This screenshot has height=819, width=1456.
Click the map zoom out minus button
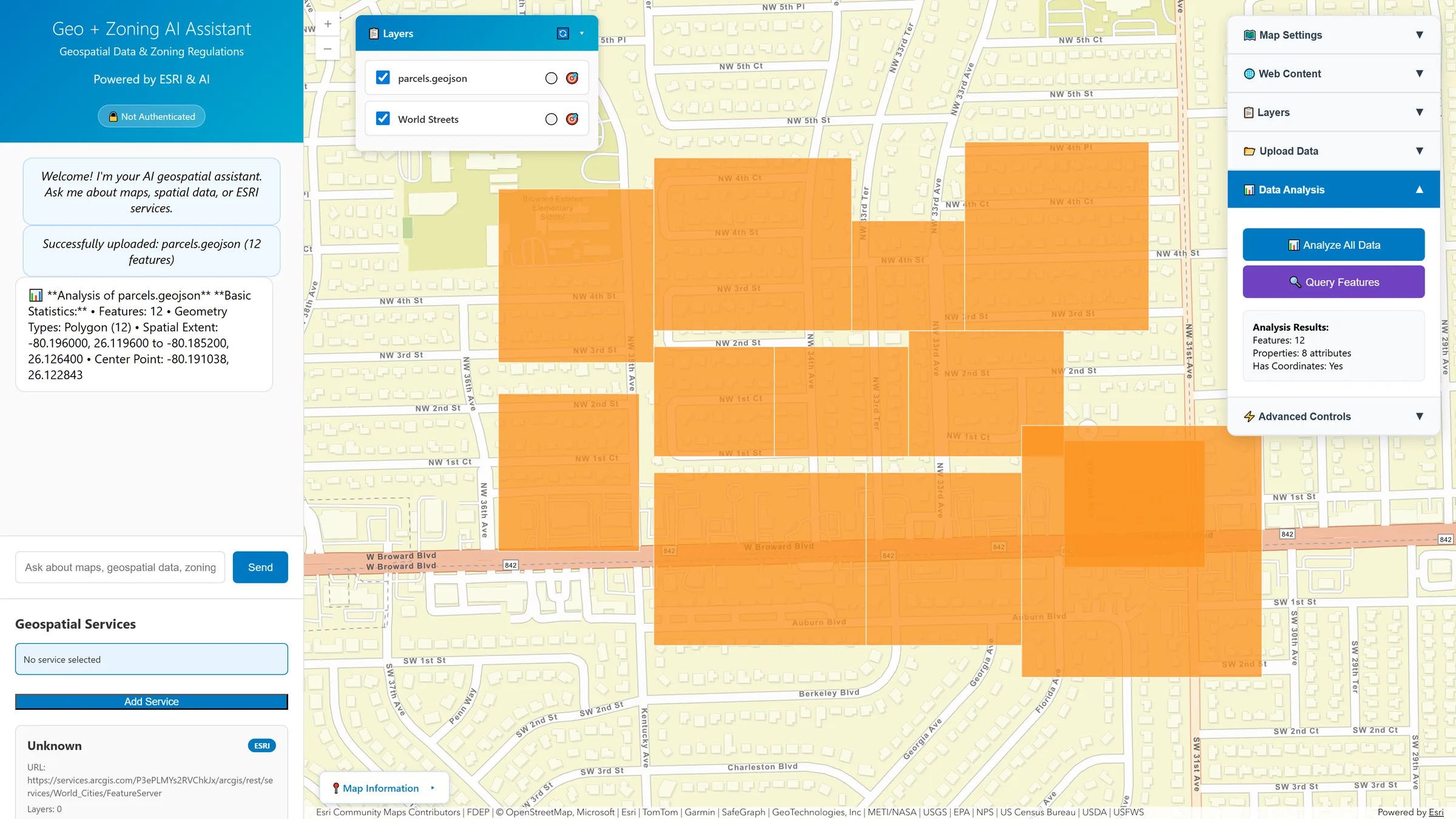328,49
